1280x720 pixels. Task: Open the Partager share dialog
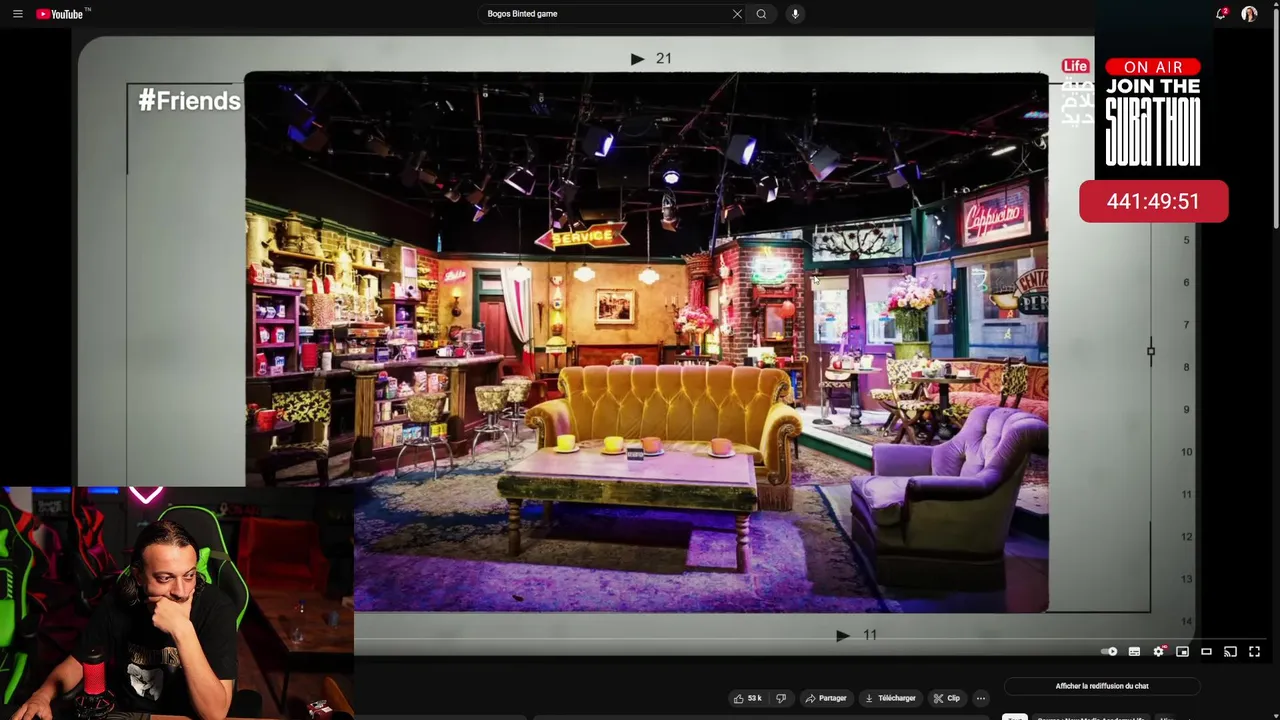826,698
